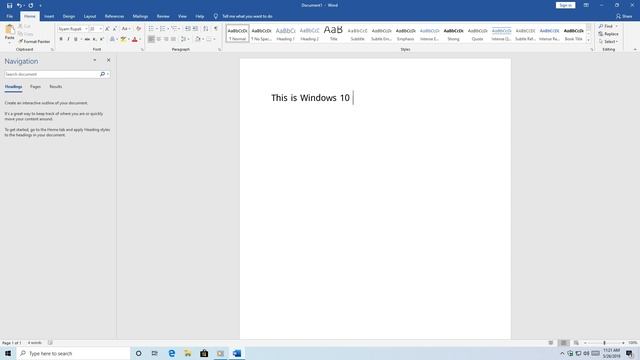Apply yellow text highlight color
Screen dimensions: 640x360
pos(123,39)
